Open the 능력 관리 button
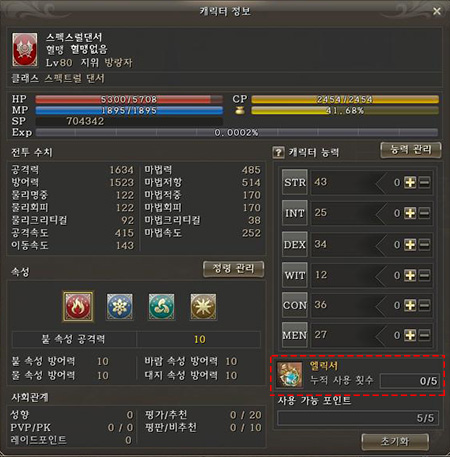Image resolution: width=450 pixels, height=457 pixels. 411,150
